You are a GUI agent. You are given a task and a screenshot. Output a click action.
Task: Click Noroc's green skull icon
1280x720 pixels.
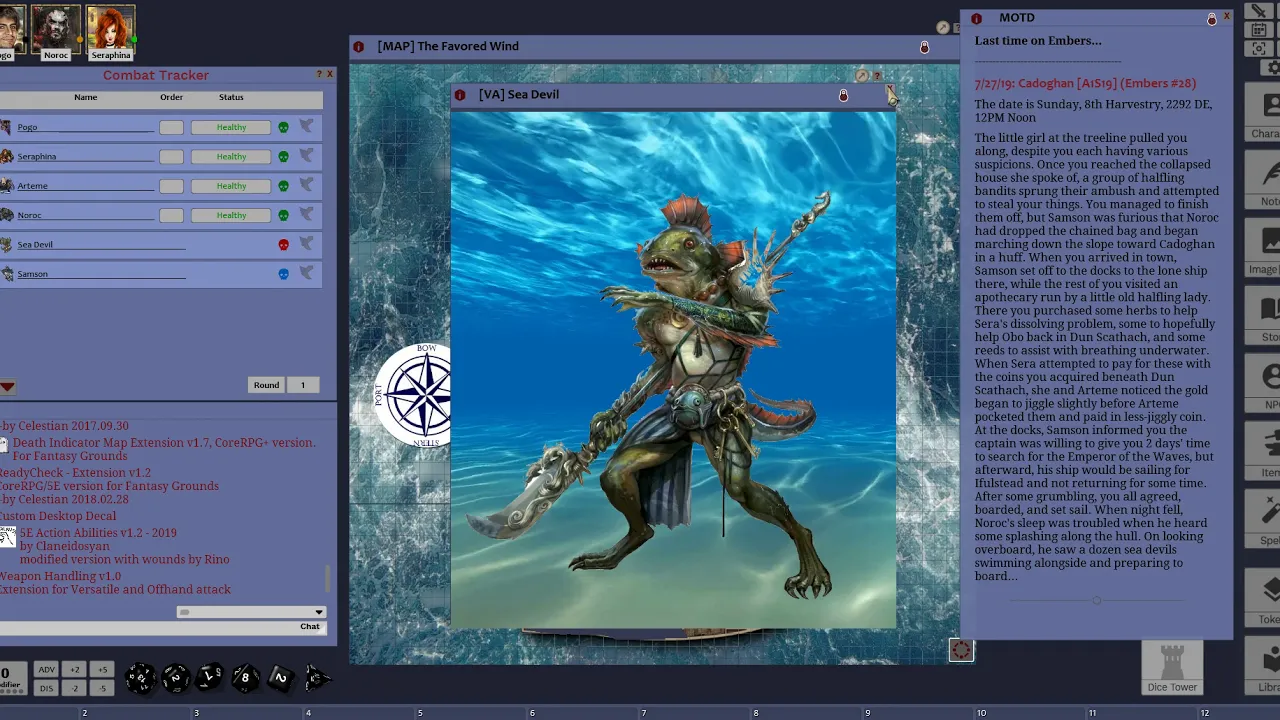[x=283, y=215]
